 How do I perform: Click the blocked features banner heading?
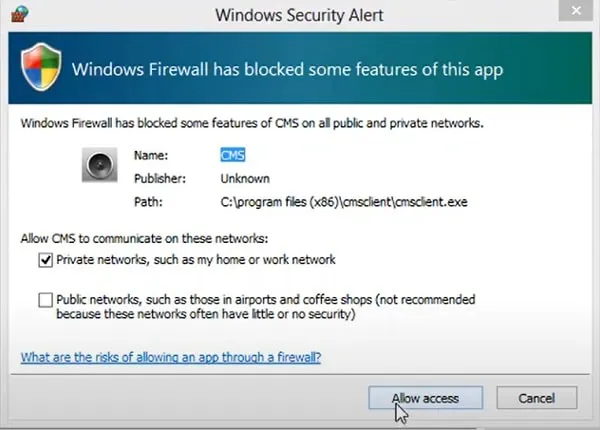pyautogui.click(x=287, y=70)
